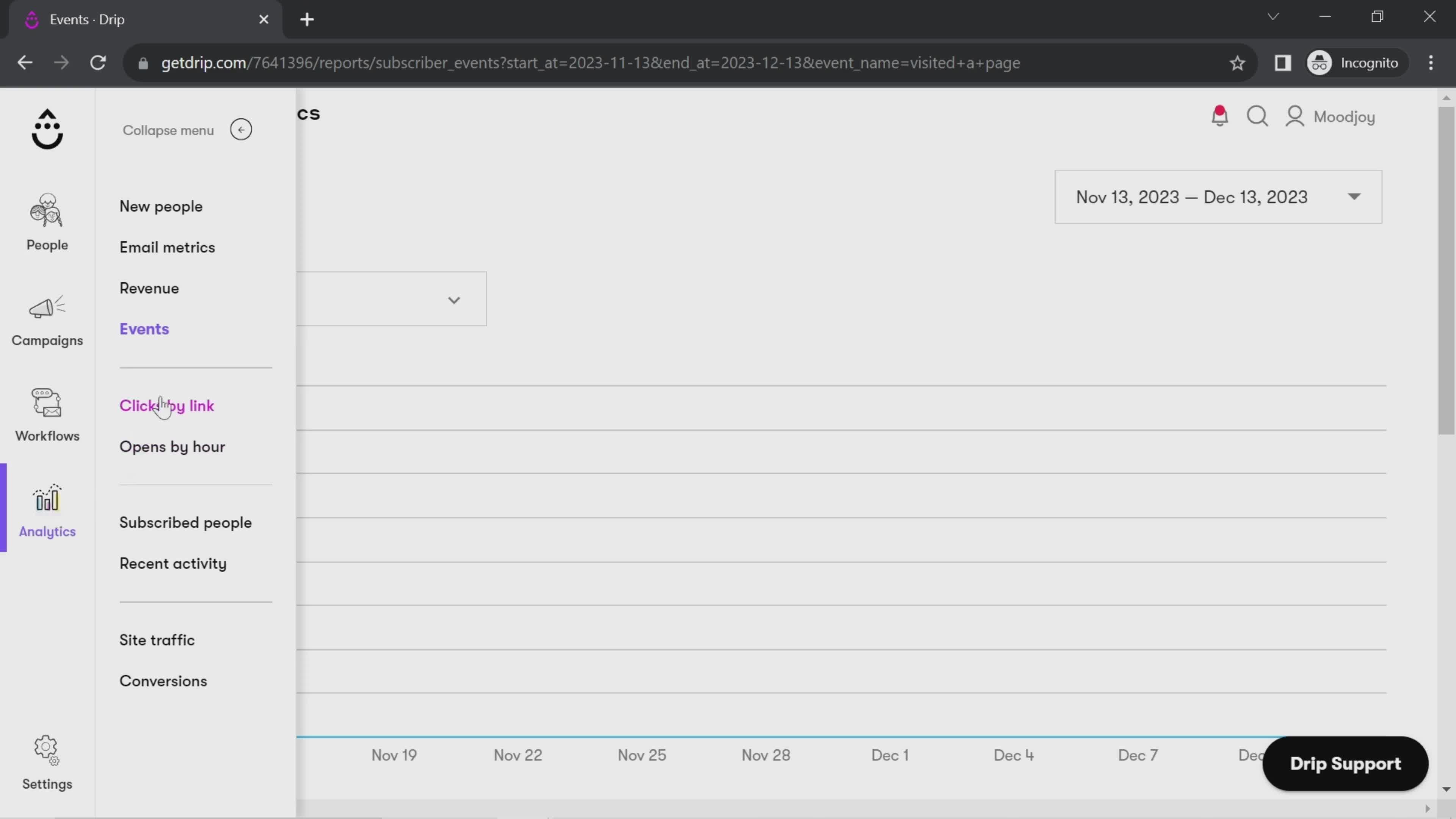Click the Click by link report
This screenshot has width=1456, height=819.
167,405
